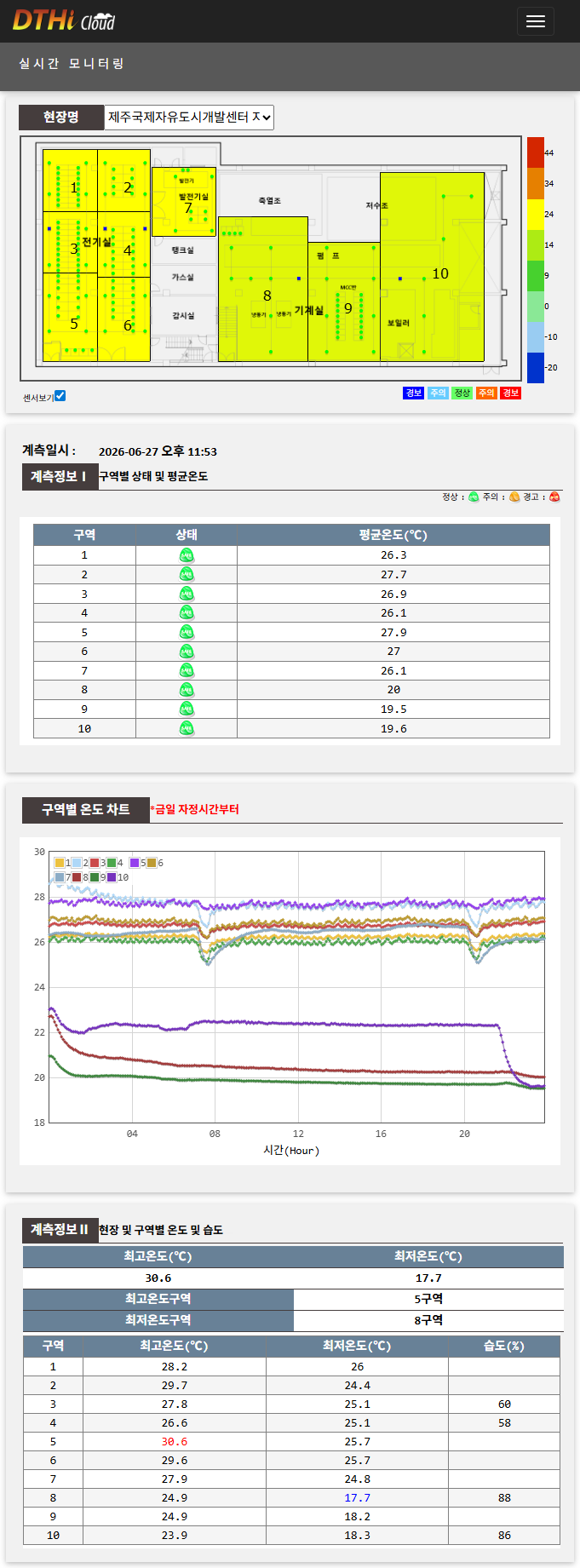Click the 8구역 lowest temperature zone value
Screen dimensions: 580x1568
(x=428, y=1320)
